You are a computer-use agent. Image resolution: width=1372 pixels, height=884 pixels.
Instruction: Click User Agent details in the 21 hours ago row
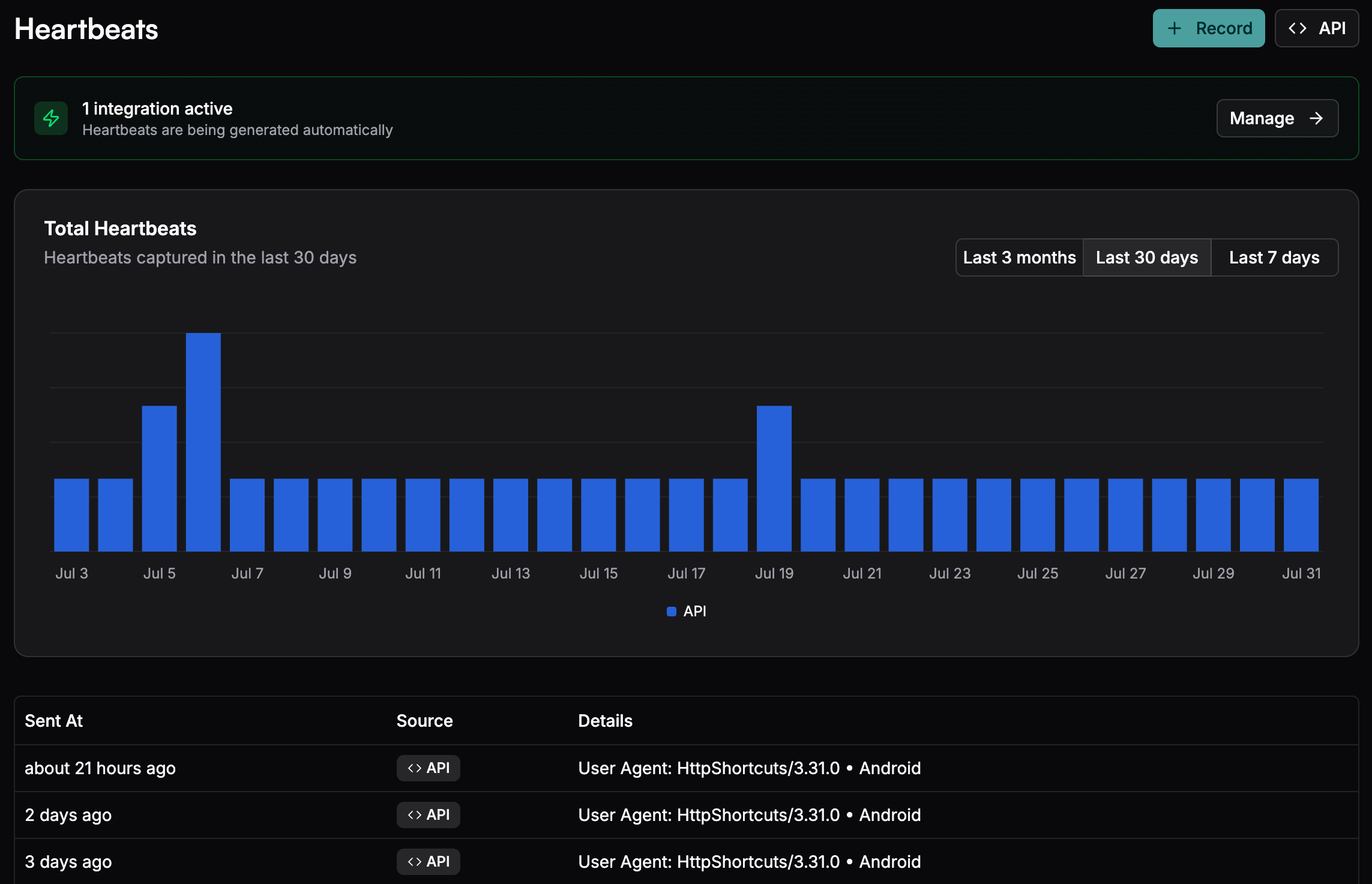(x=750, y=768)
